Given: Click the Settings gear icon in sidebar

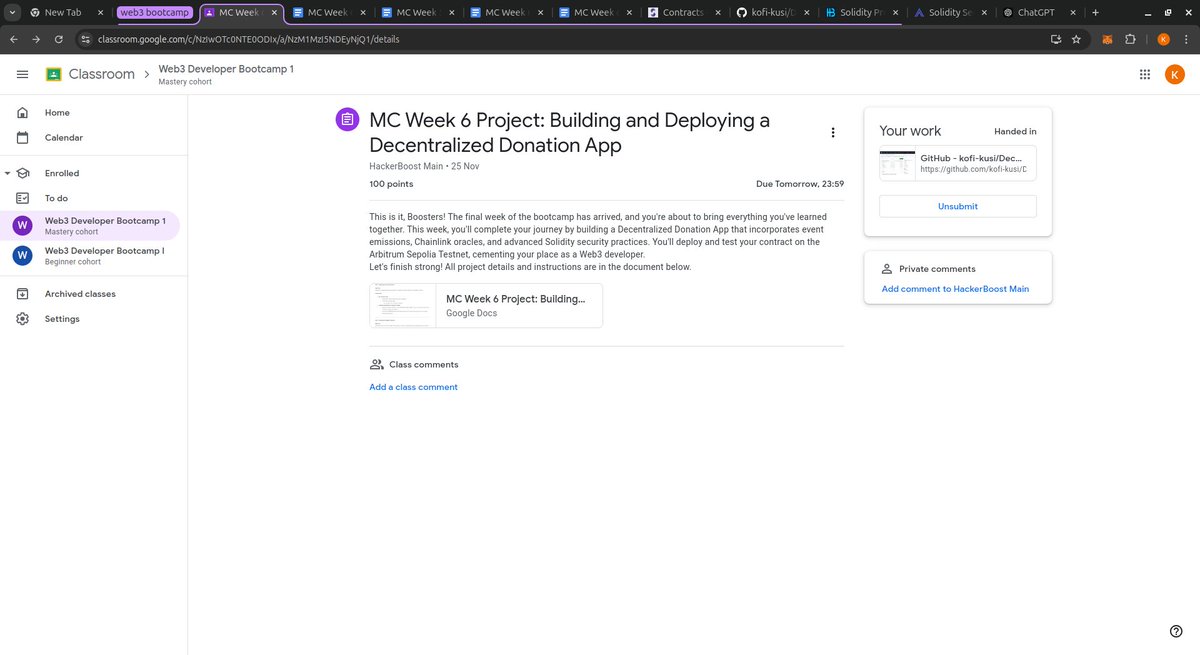Looking at the screenshot, I should [x=23, y=319].
